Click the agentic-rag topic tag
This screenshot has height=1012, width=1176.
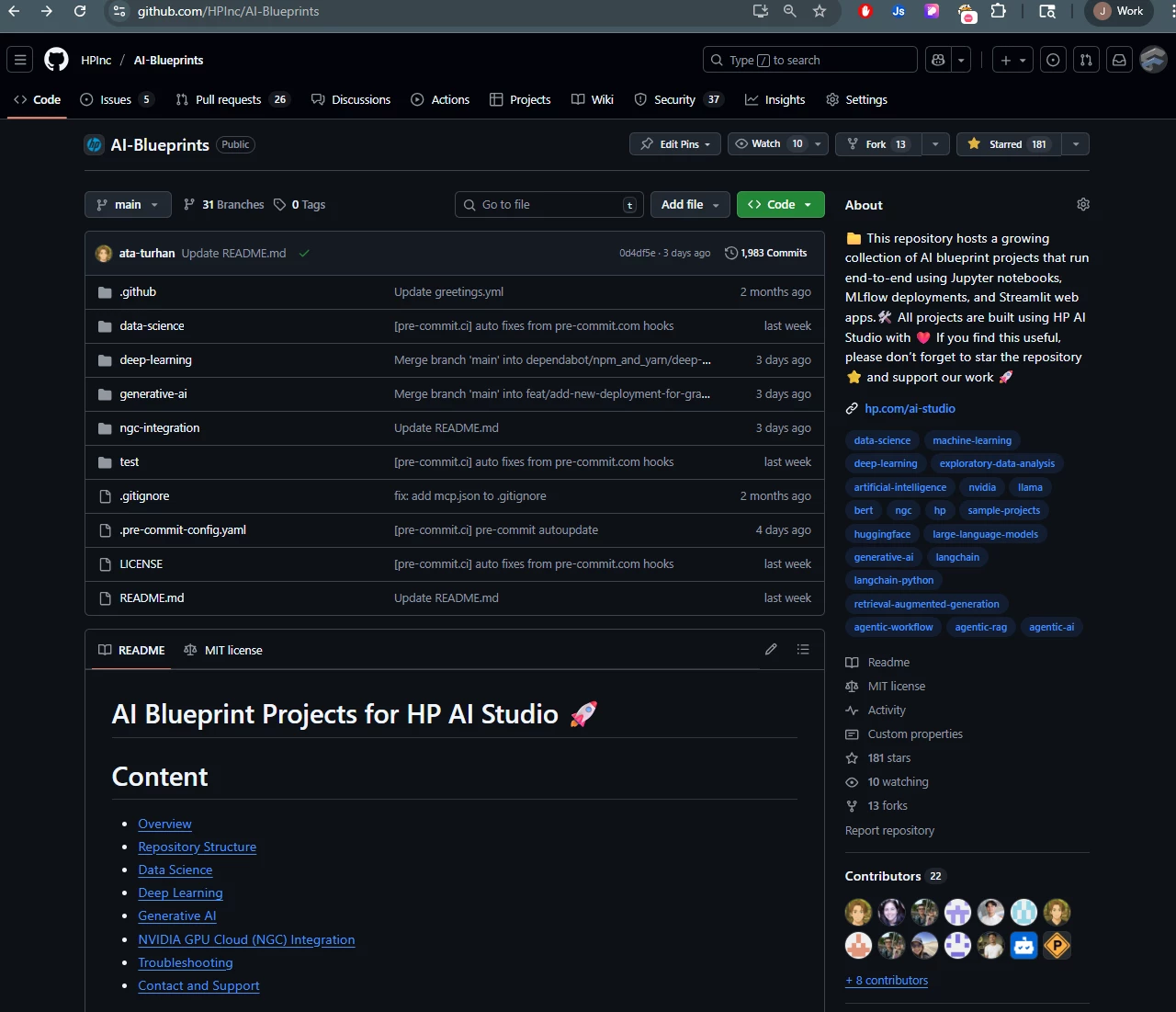(x=980, y=627)
